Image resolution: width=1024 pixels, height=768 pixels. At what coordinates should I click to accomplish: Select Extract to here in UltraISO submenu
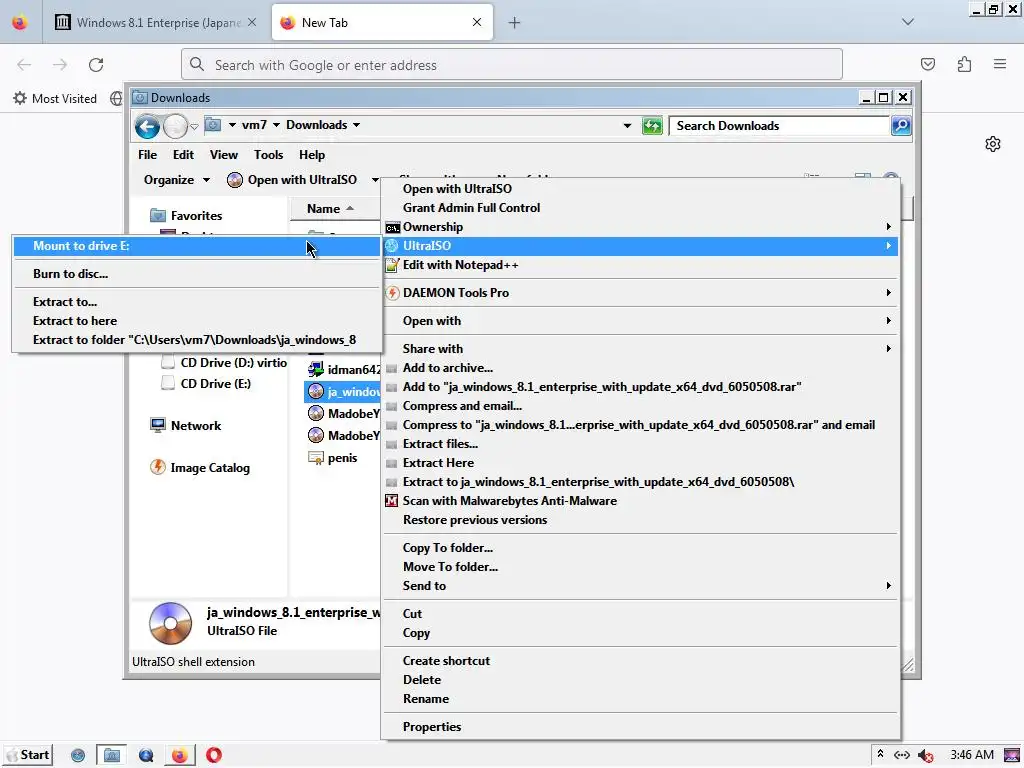[x=196, y=321]
